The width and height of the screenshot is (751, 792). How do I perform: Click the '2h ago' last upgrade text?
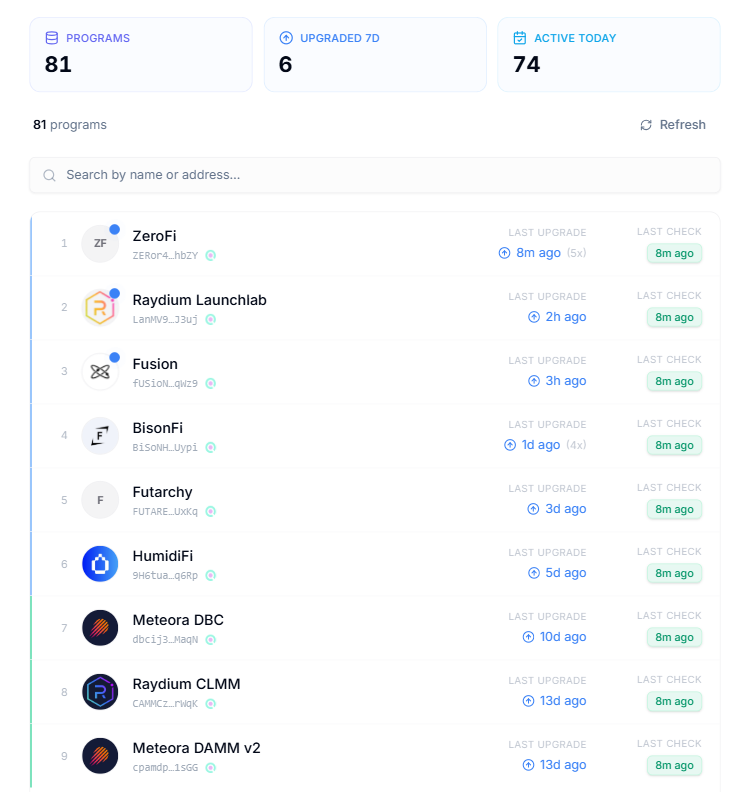point(566,317)
